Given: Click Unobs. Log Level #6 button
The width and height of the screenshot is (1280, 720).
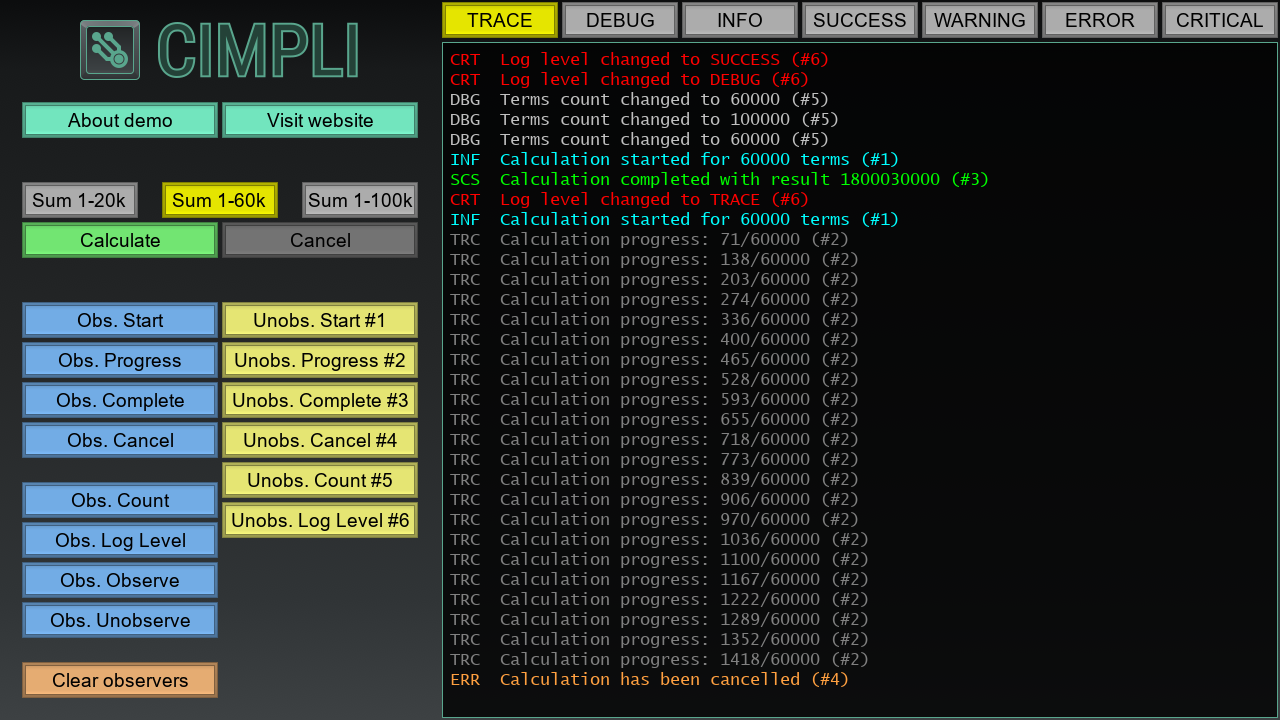Looking at the screenshot, I should [320, 520].
